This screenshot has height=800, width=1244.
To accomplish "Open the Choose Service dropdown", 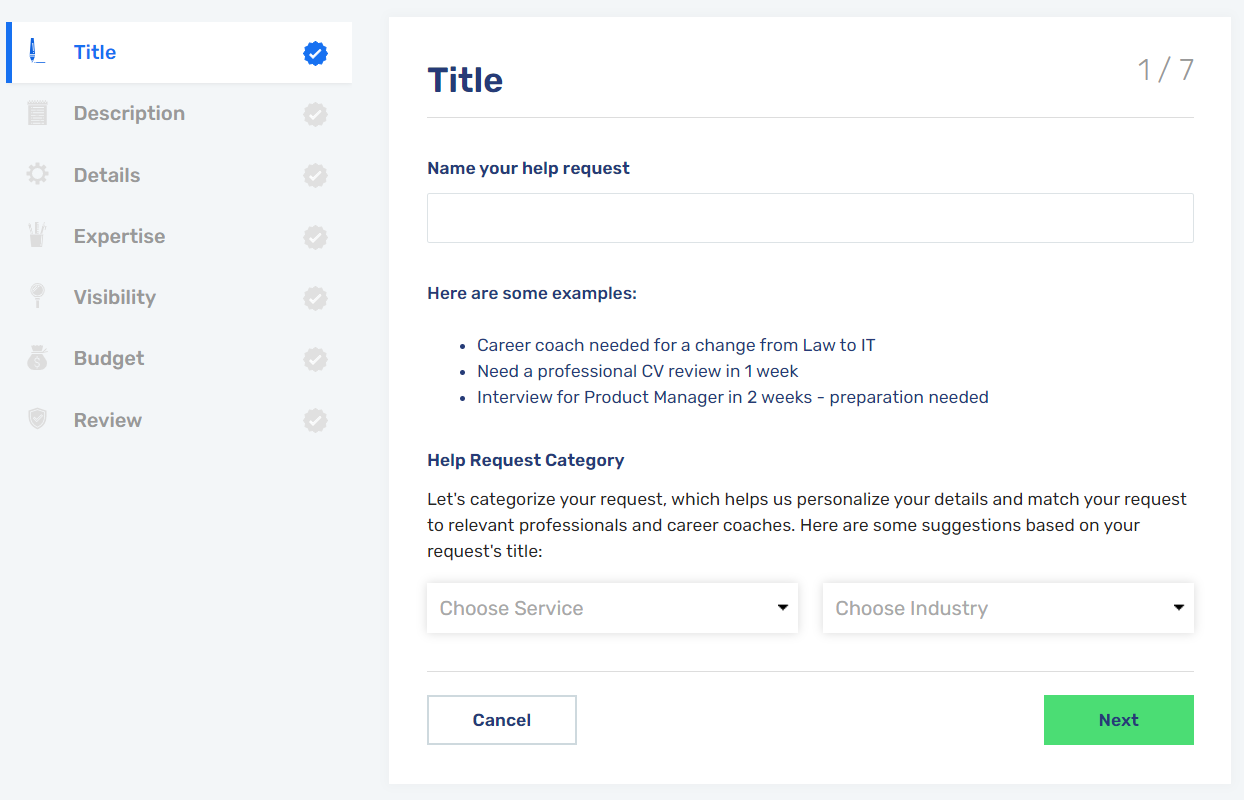I will click(612, 608).
